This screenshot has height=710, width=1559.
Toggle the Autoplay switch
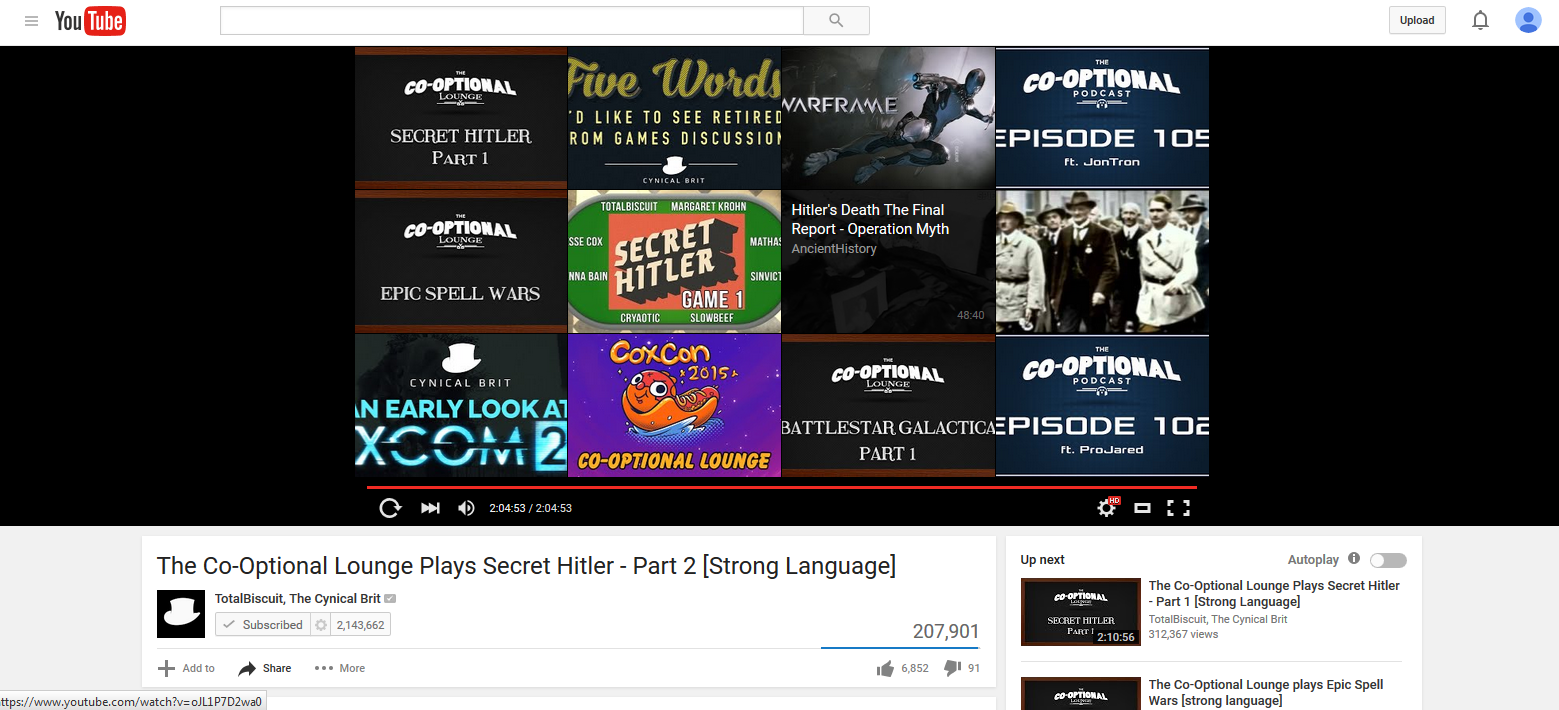(x=1388, y=560)
